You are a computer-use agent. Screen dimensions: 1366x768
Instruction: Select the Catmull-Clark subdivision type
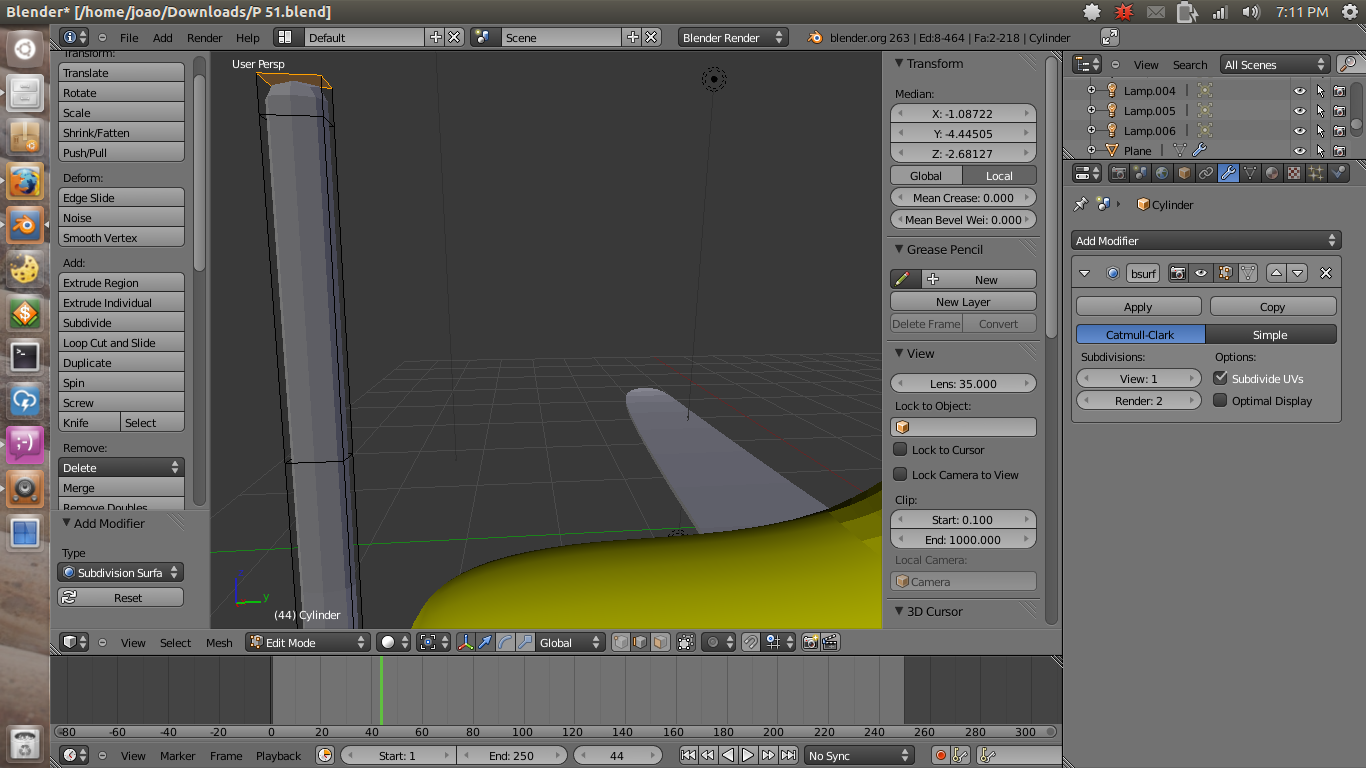1140,334
